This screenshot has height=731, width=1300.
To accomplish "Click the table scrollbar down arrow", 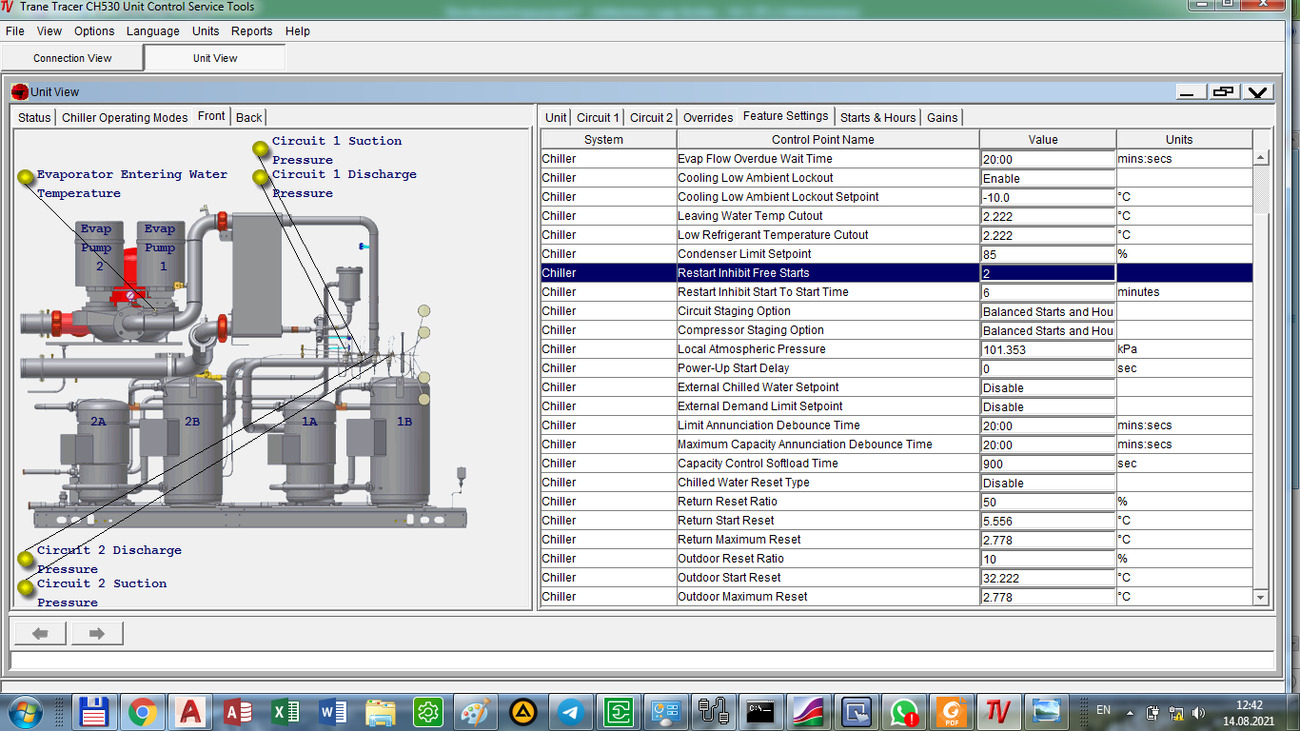I will [1260, 597].
